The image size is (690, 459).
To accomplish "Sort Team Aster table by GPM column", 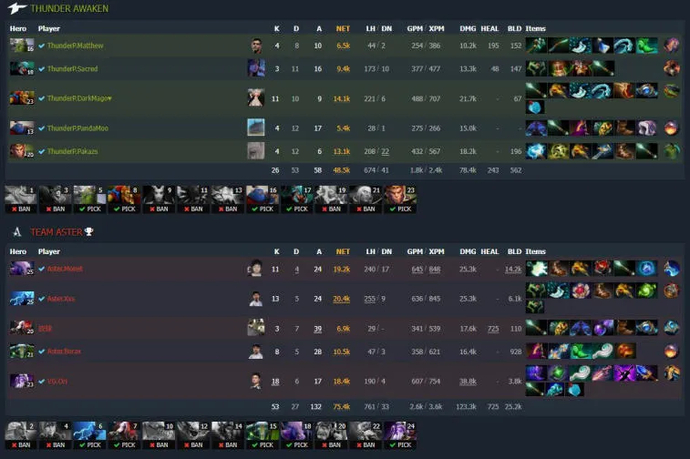I will point(415,252).
